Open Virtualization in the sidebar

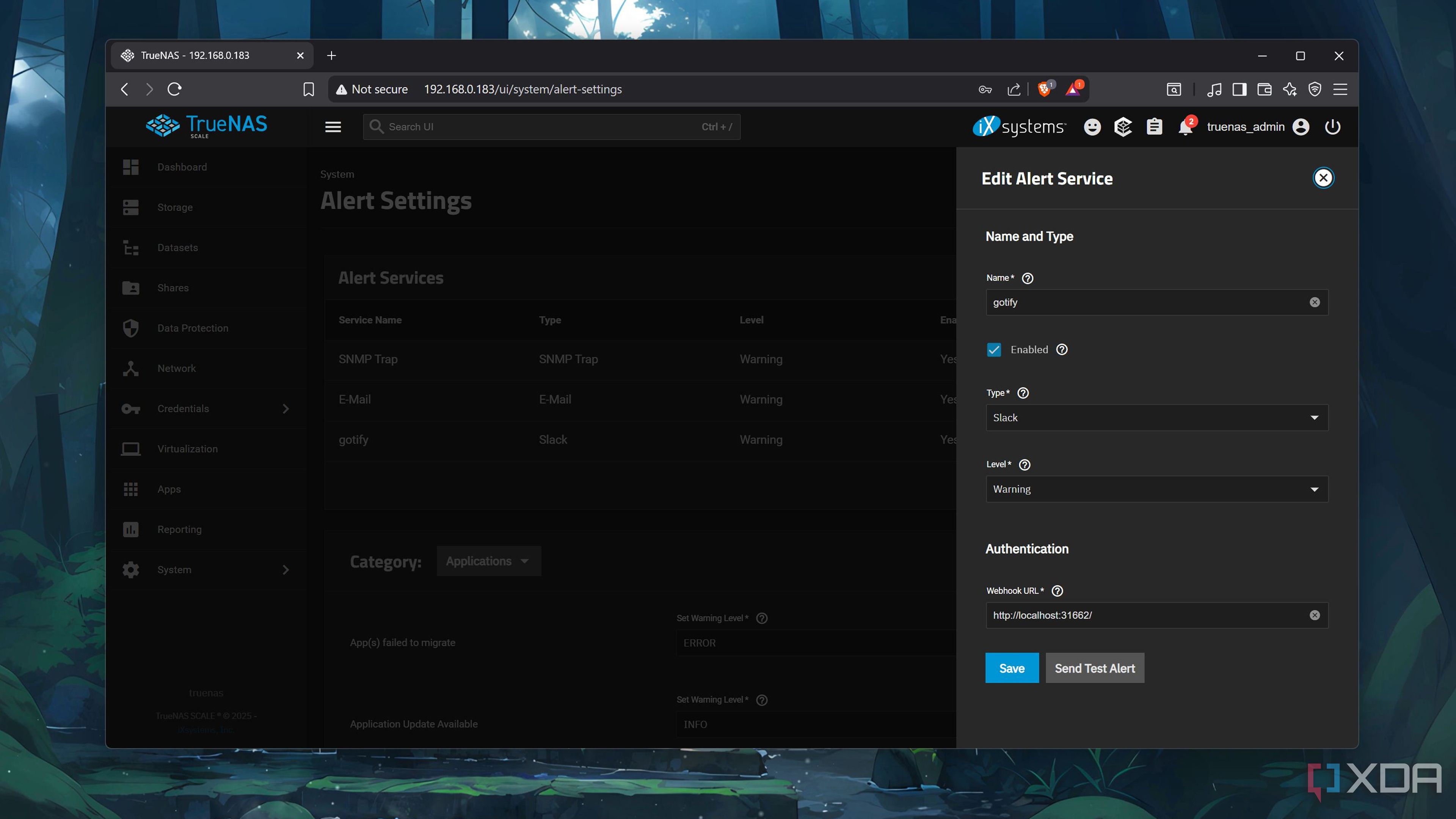click(x=206, y=448)
